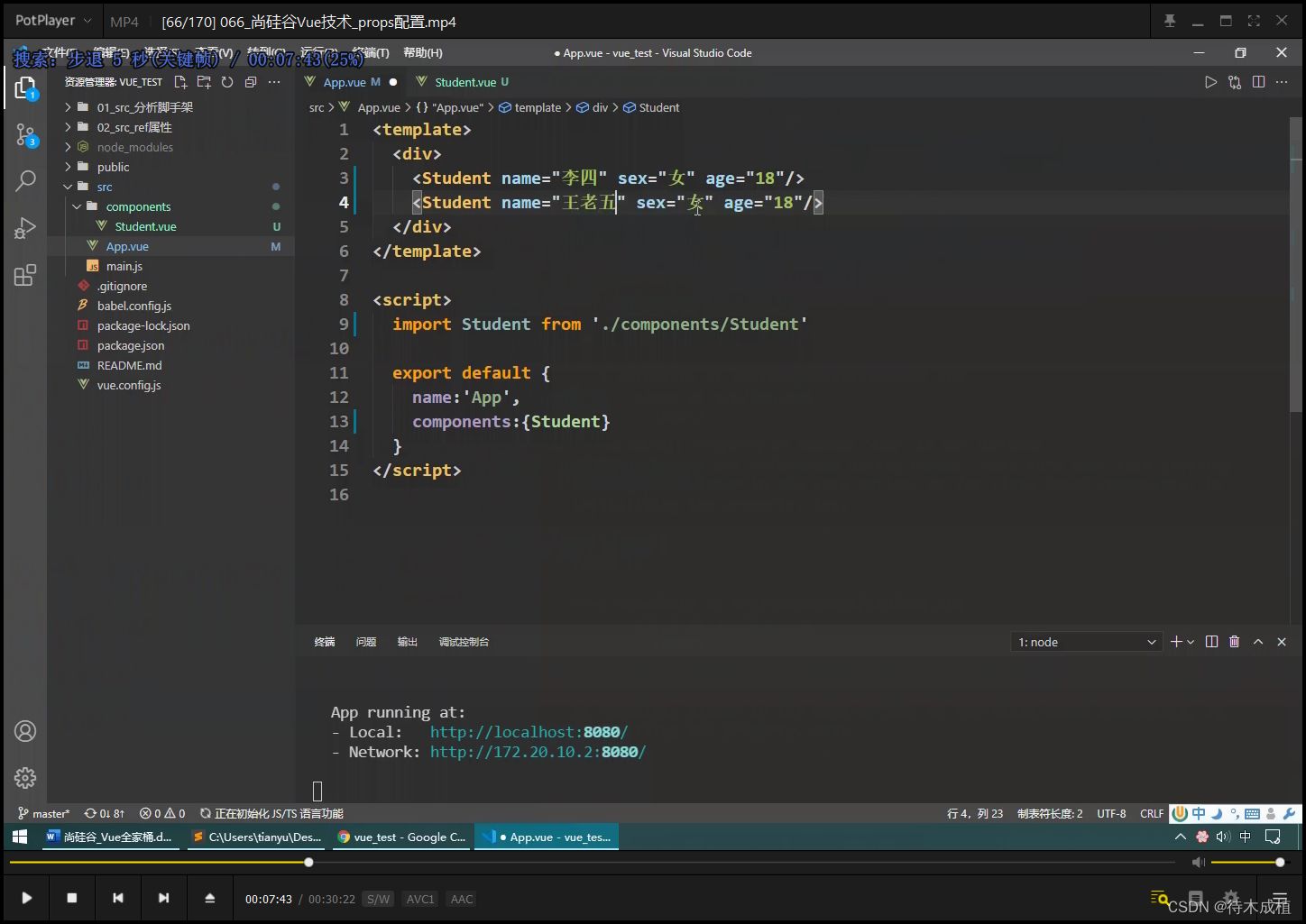
Task: Switch to the Student.vue editor tab
Action: [464, 82]
